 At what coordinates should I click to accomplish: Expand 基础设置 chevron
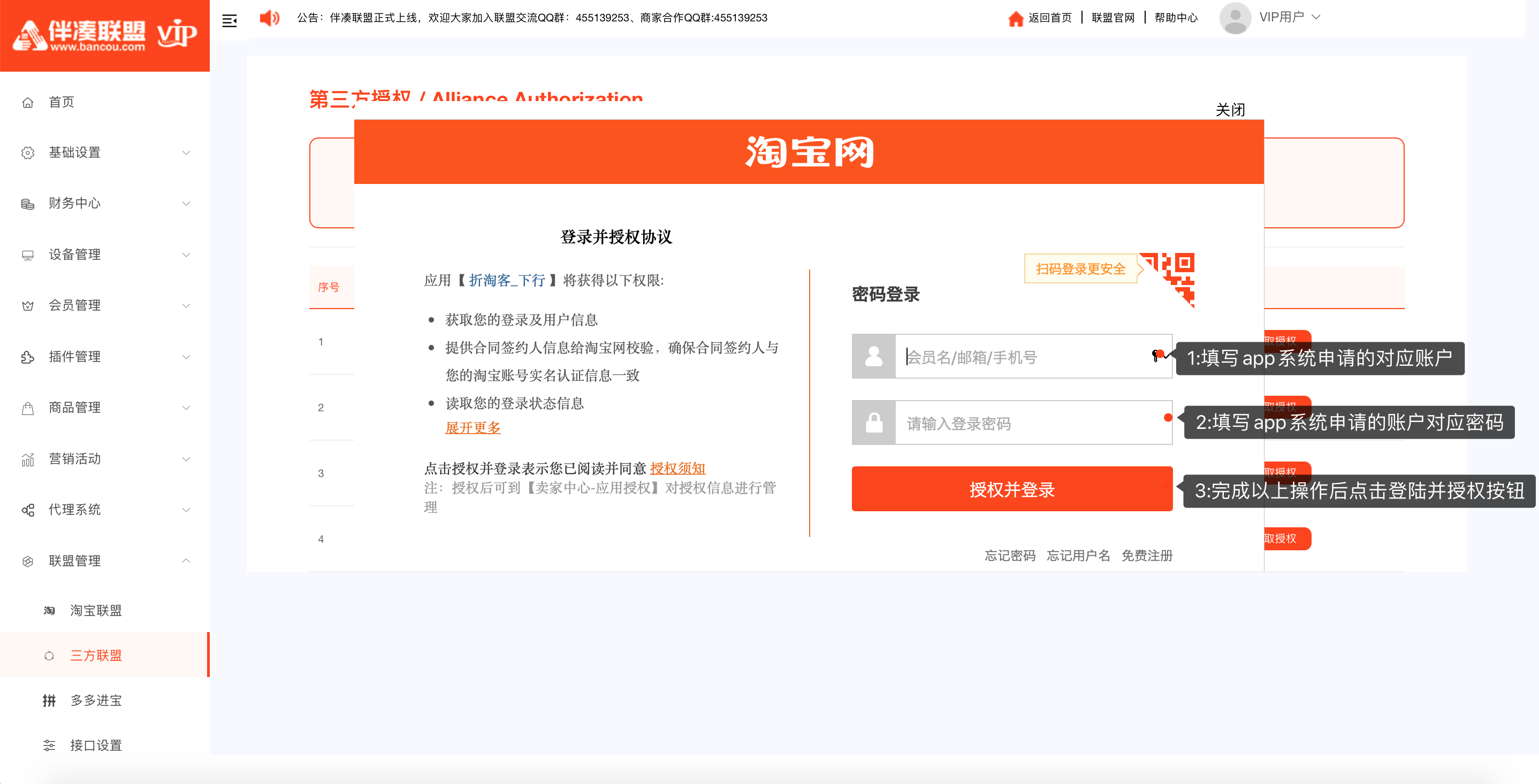tap(186, 153)
